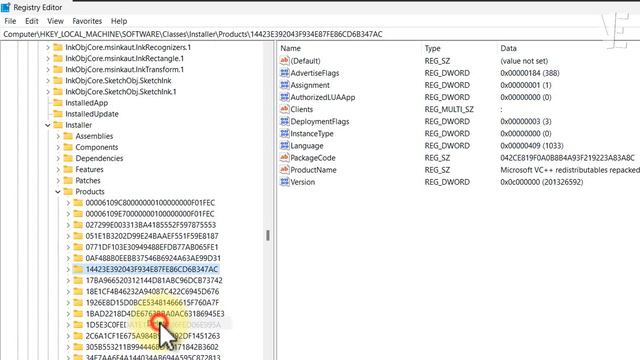Open the File menu
Viewport: 640px width, 360px height.
[x=10, y=21]
